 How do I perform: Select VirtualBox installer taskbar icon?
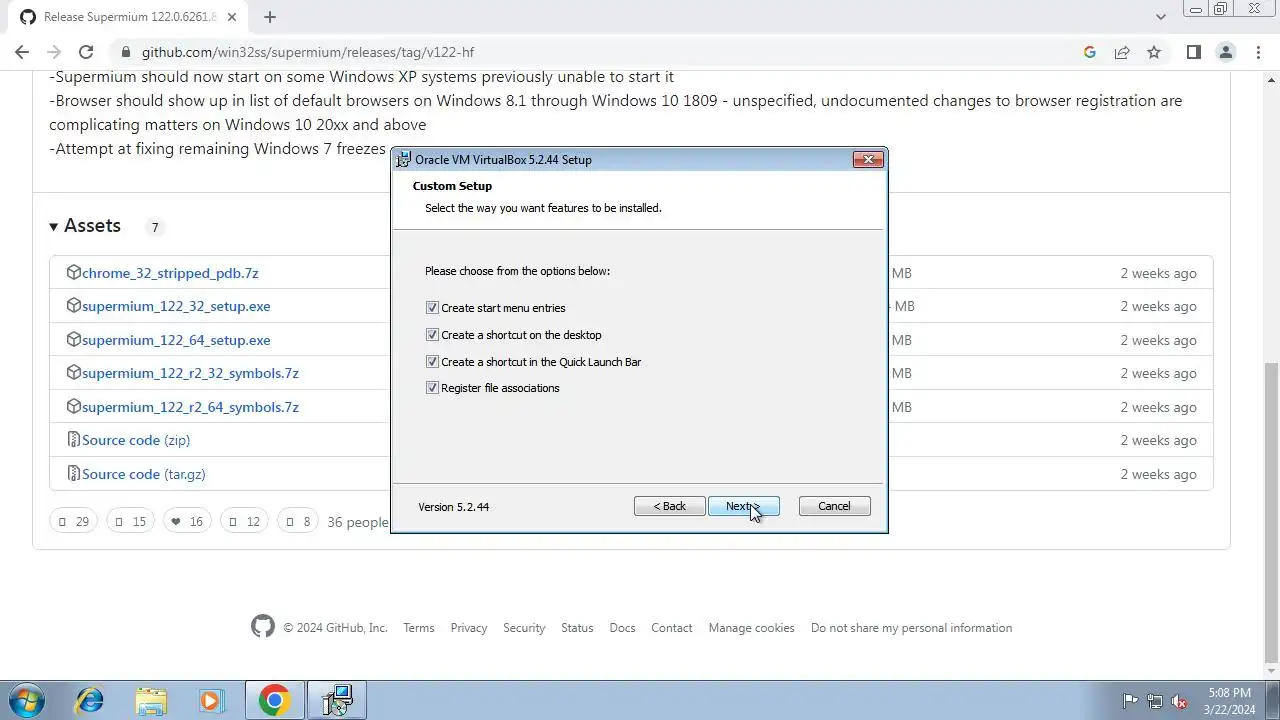pos(337,700)
